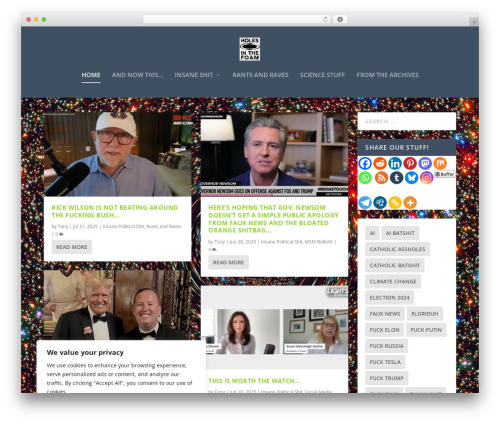Click READ MORE under the Rick Wilson post
Screen dimensions: 500x423
tap(72, 247)
